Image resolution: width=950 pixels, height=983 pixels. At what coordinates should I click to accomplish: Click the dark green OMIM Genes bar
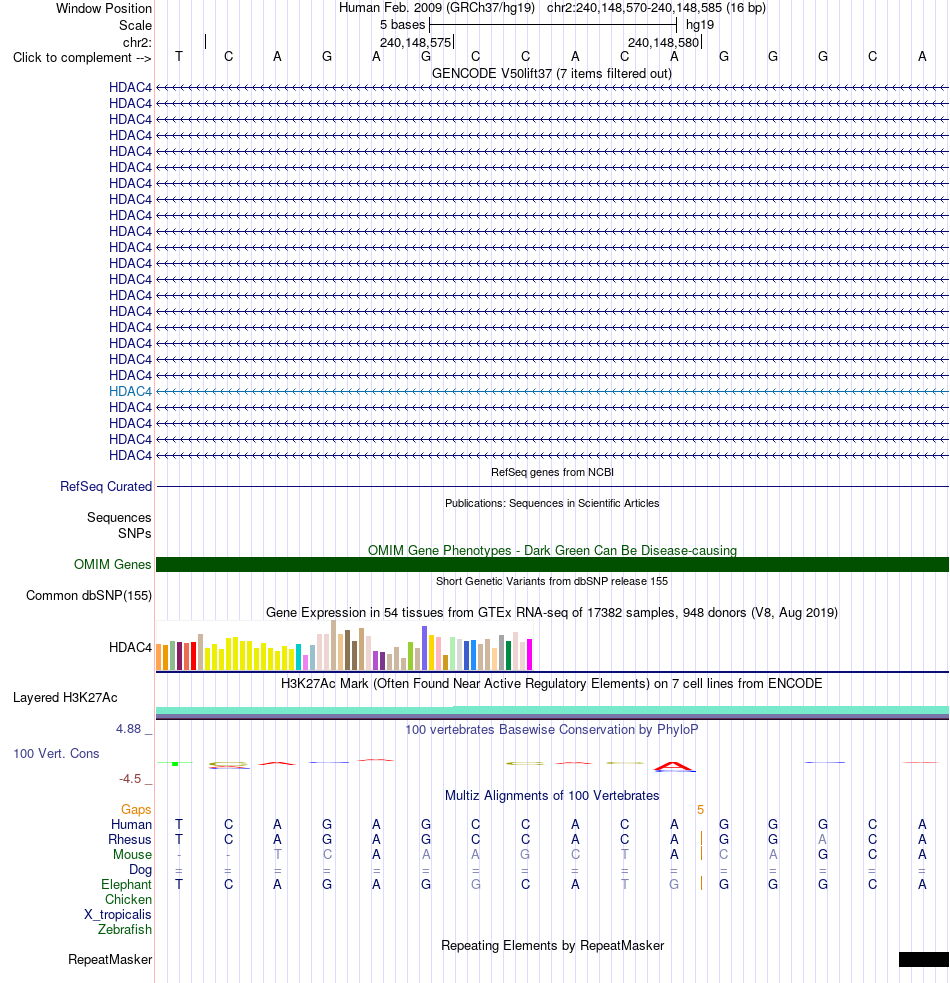(x=552, y=564)
